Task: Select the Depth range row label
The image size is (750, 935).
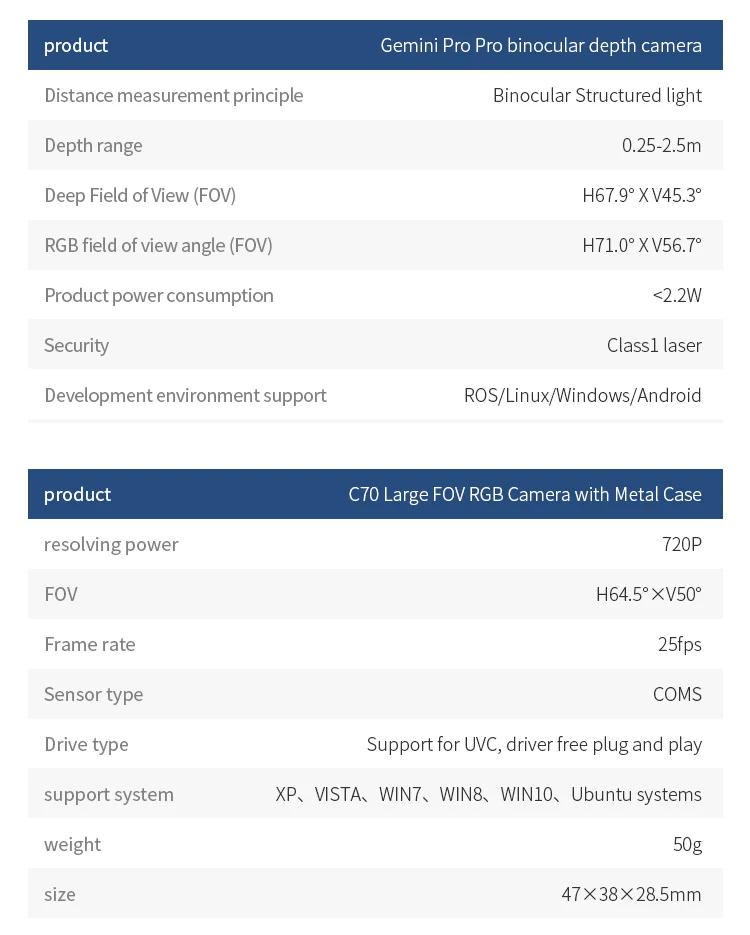Action: (x=93, y=145)
